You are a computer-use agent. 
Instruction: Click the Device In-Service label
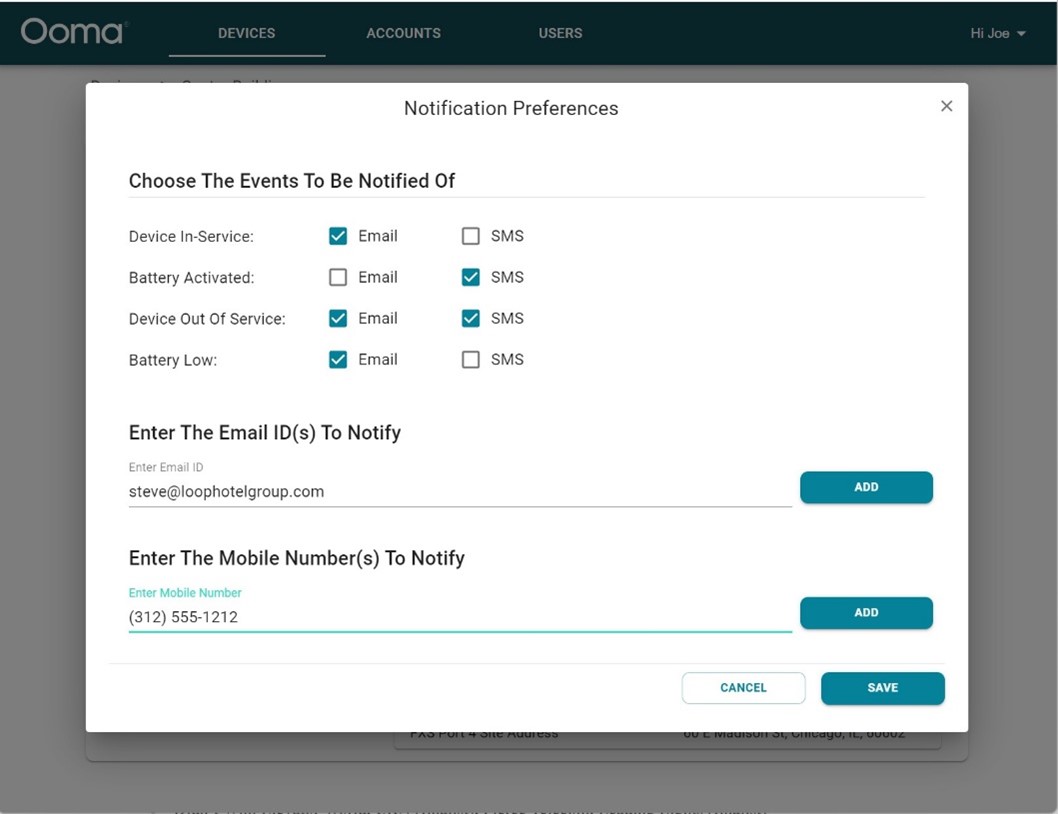pyautogui.click(x=191, y=236)
